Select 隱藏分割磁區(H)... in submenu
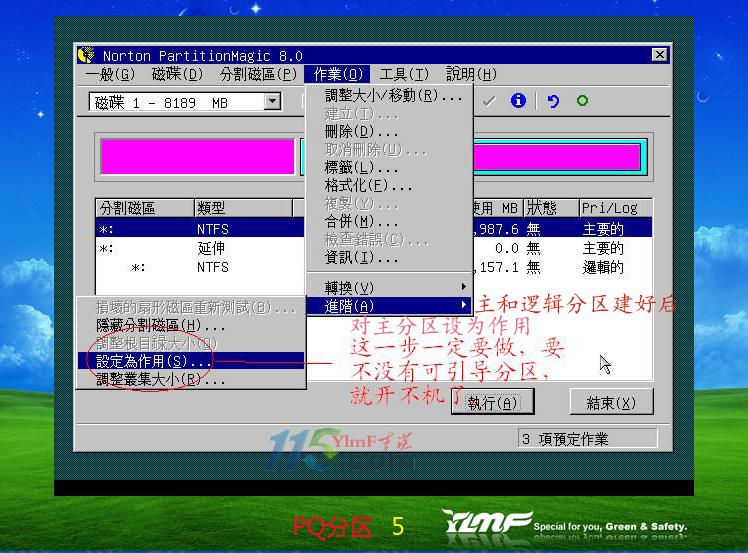Viewport: 748px width, 553px height. [191, 325]
